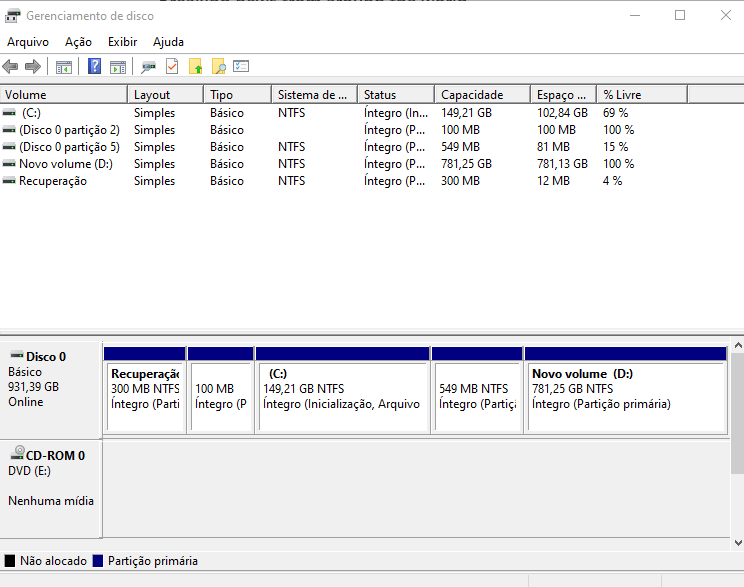The height and width of the screenshot is (587, 744).
Task: Click the disk pane vertical scrollbar thumb
Action: coord(738,413)
